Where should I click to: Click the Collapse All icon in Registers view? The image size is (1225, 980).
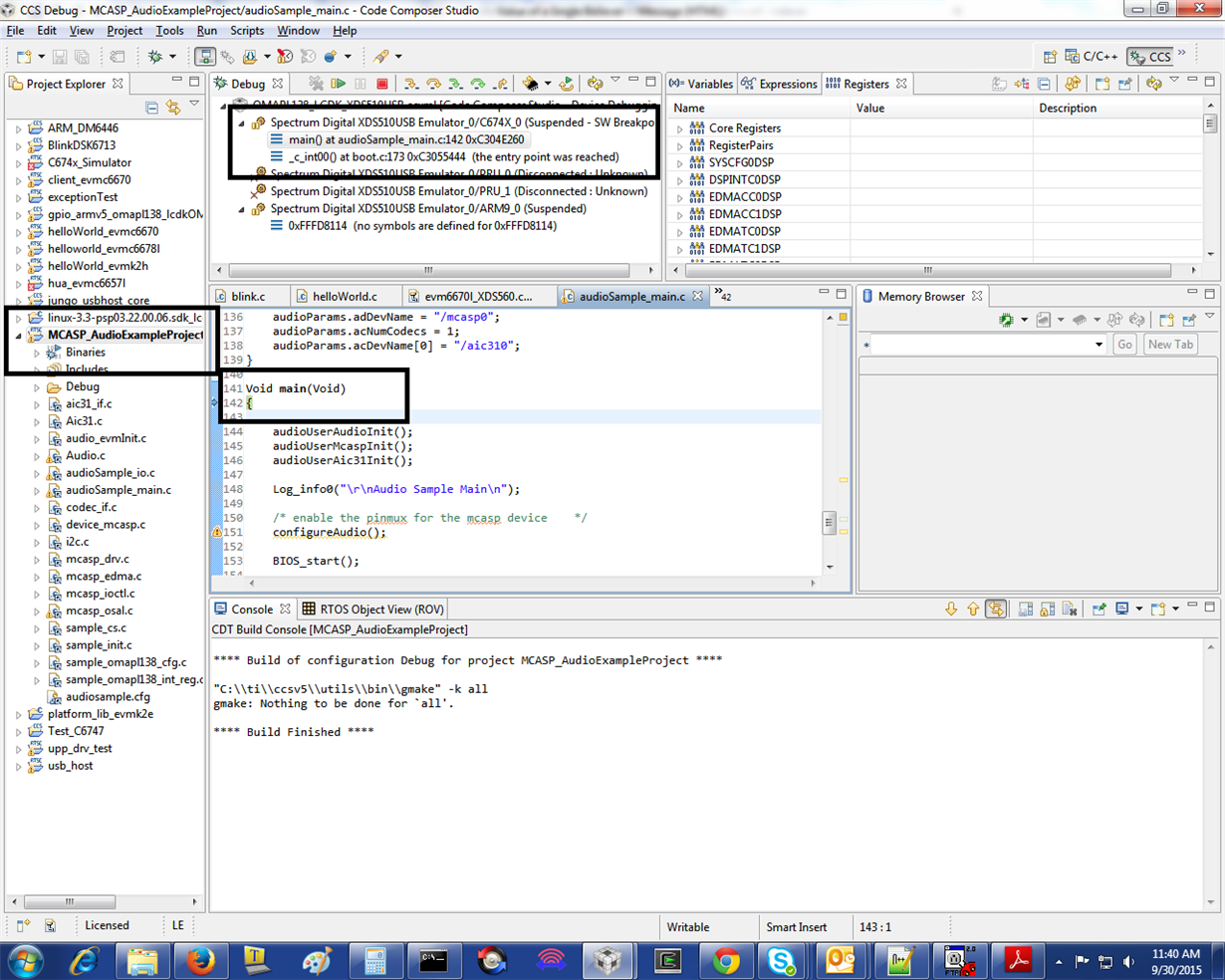(x=1044, y=85)
